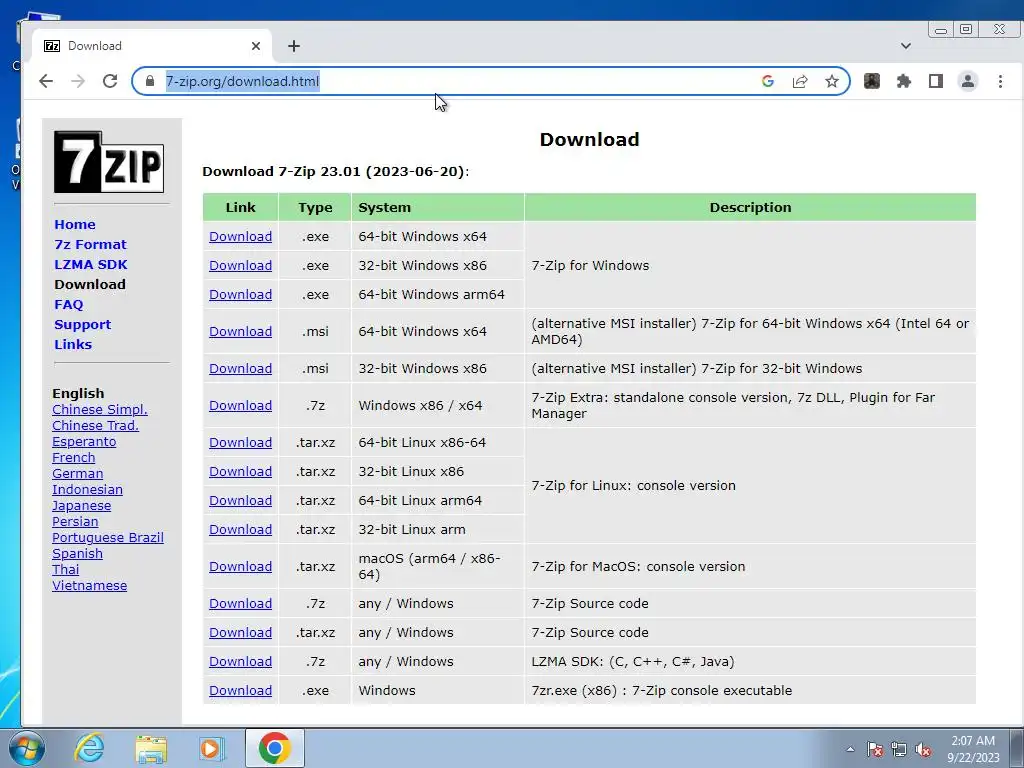Download the 7-Zip Extra .7z package
The image size is (1024, 768).
pos(240,406)
